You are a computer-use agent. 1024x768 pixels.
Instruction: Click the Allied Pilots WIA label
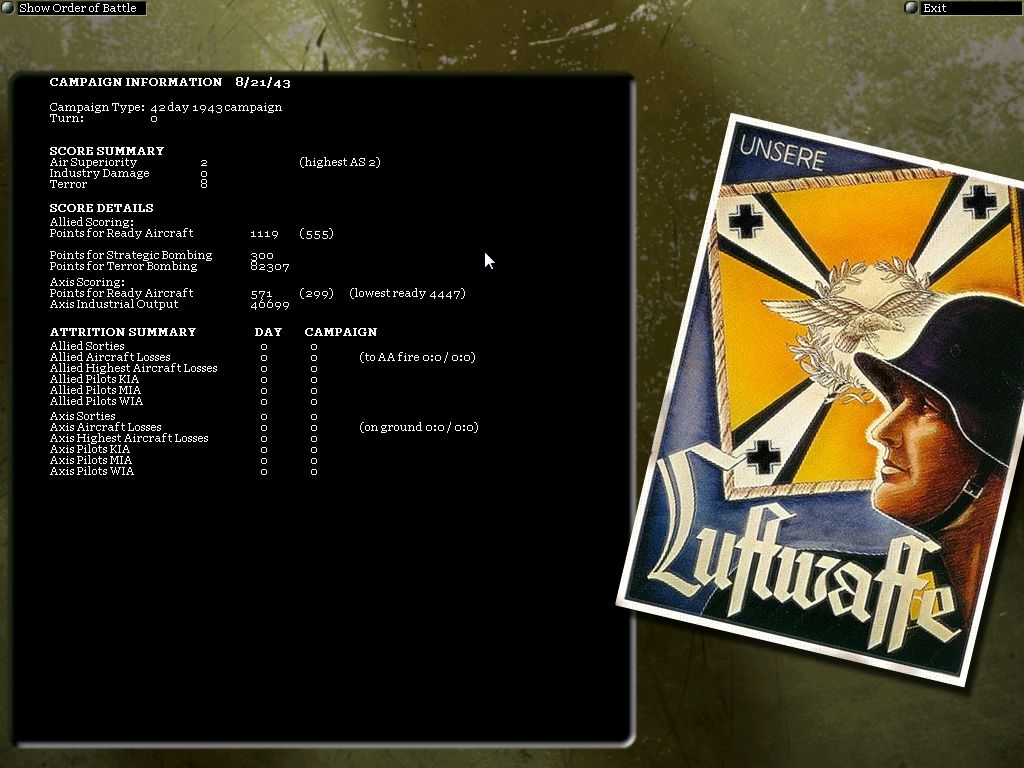96,402
